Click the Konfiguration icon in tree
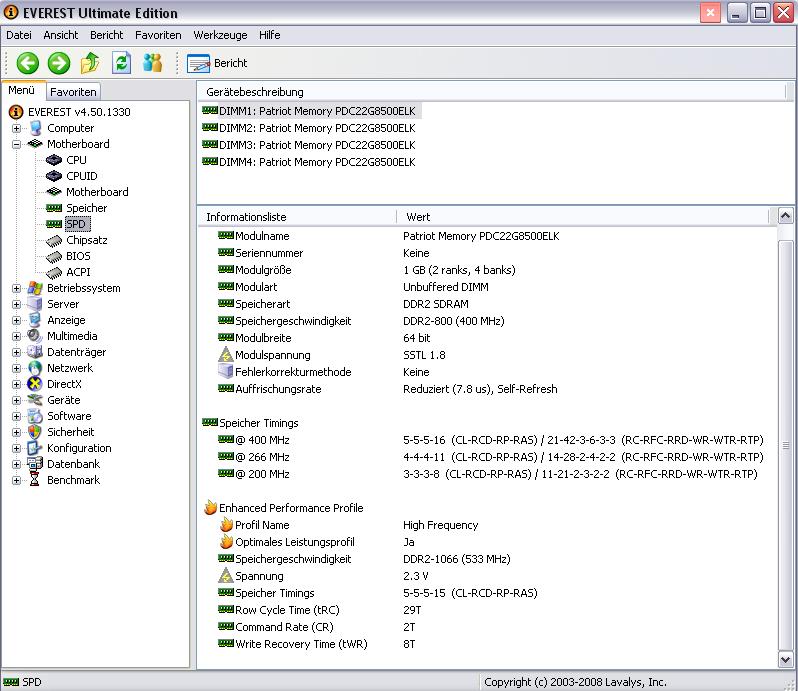The height and width of the screenshot is (691, 798). pyautogui.click(x=35, y=448)
